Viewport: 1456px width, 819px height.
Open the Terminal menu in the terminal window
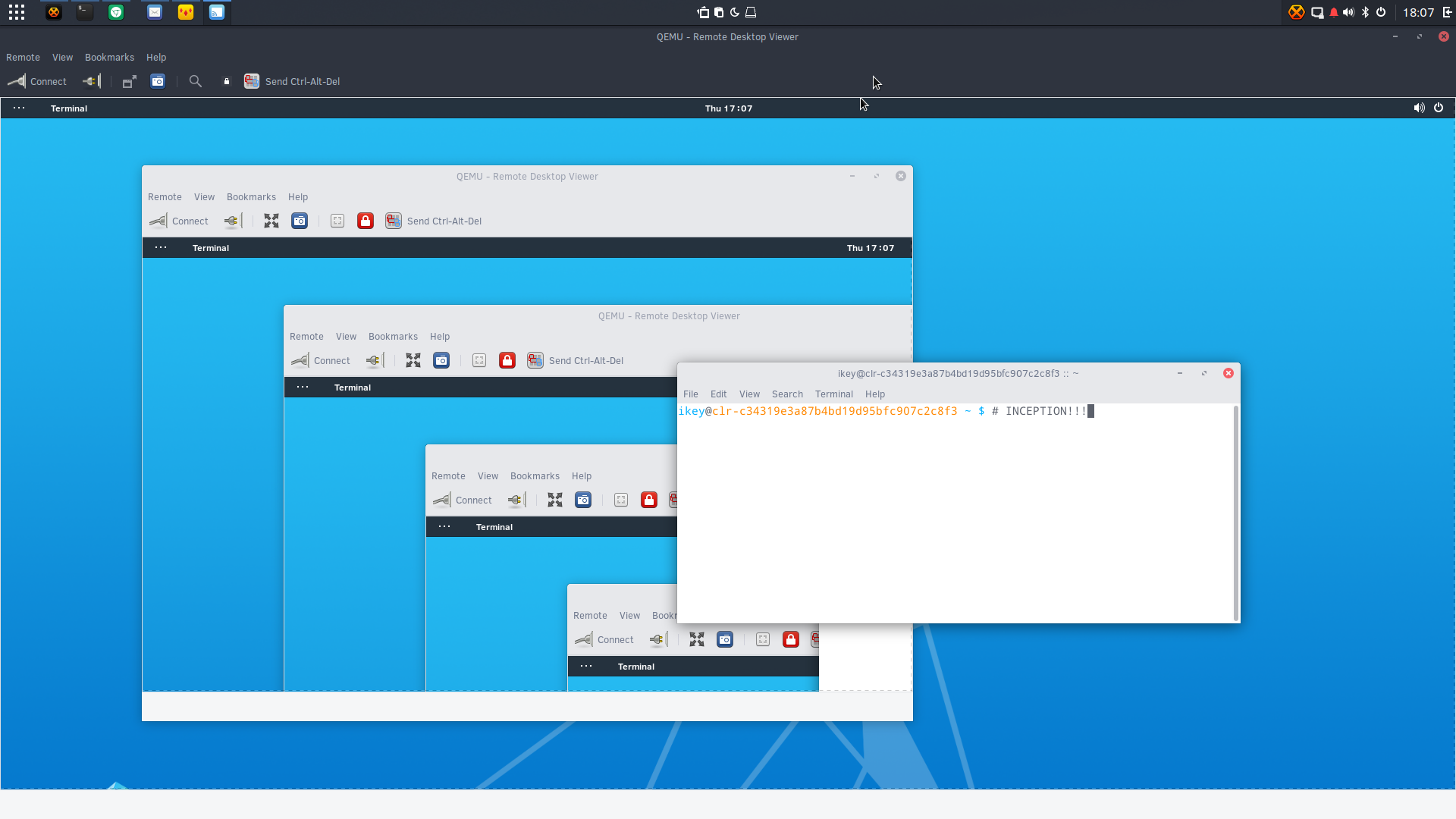834,394
